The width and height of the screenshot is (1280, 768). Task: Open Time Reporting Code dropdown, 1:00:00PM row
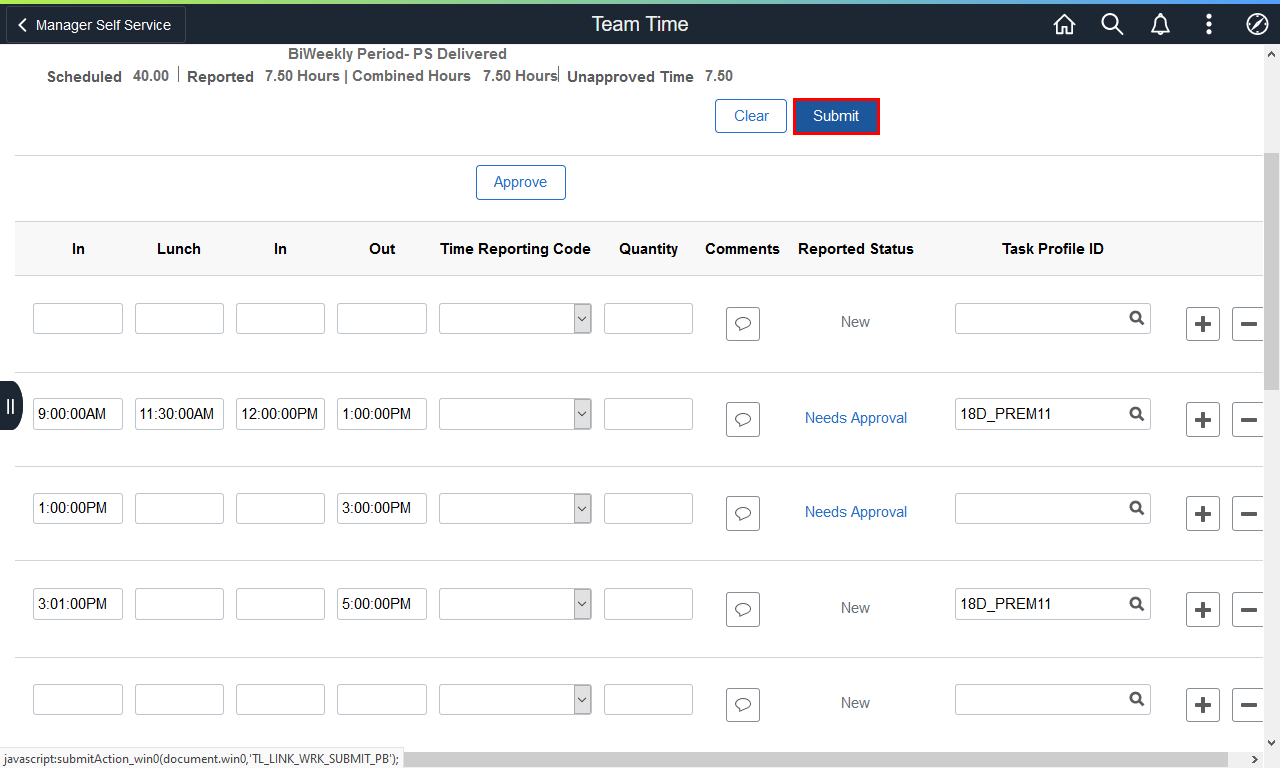515,508
